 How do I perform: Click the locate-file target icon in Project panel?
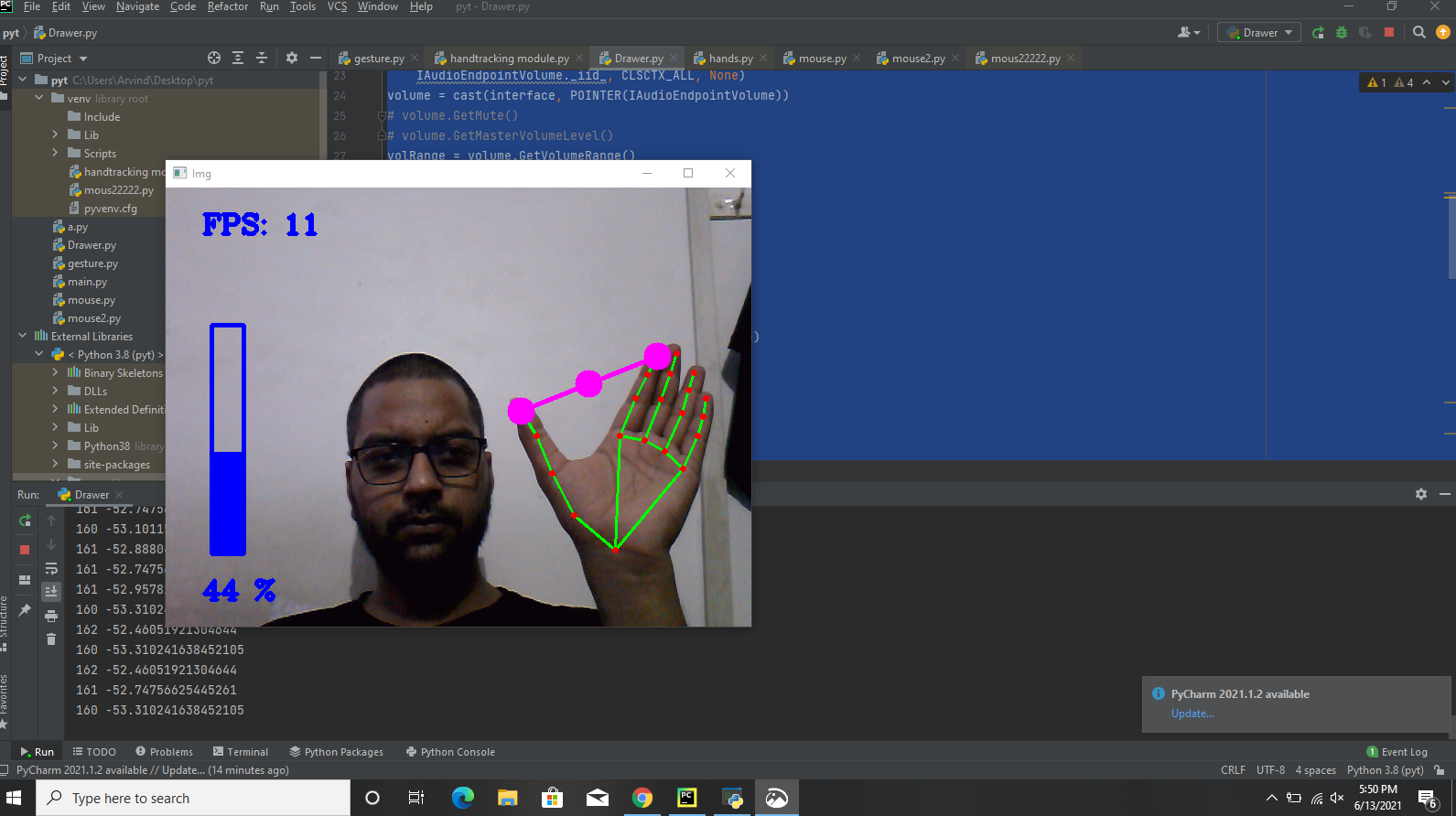[214, 58]
